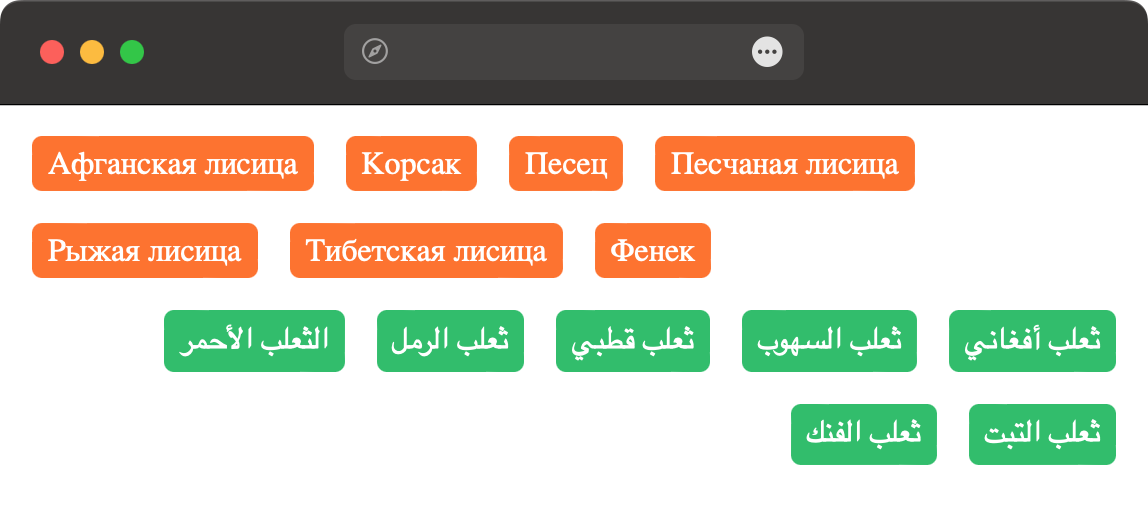This screenshot has height=522, width=1148.
Task: Select the الثعلب الأحمر green tag
Action: click(x=254, y=341)
